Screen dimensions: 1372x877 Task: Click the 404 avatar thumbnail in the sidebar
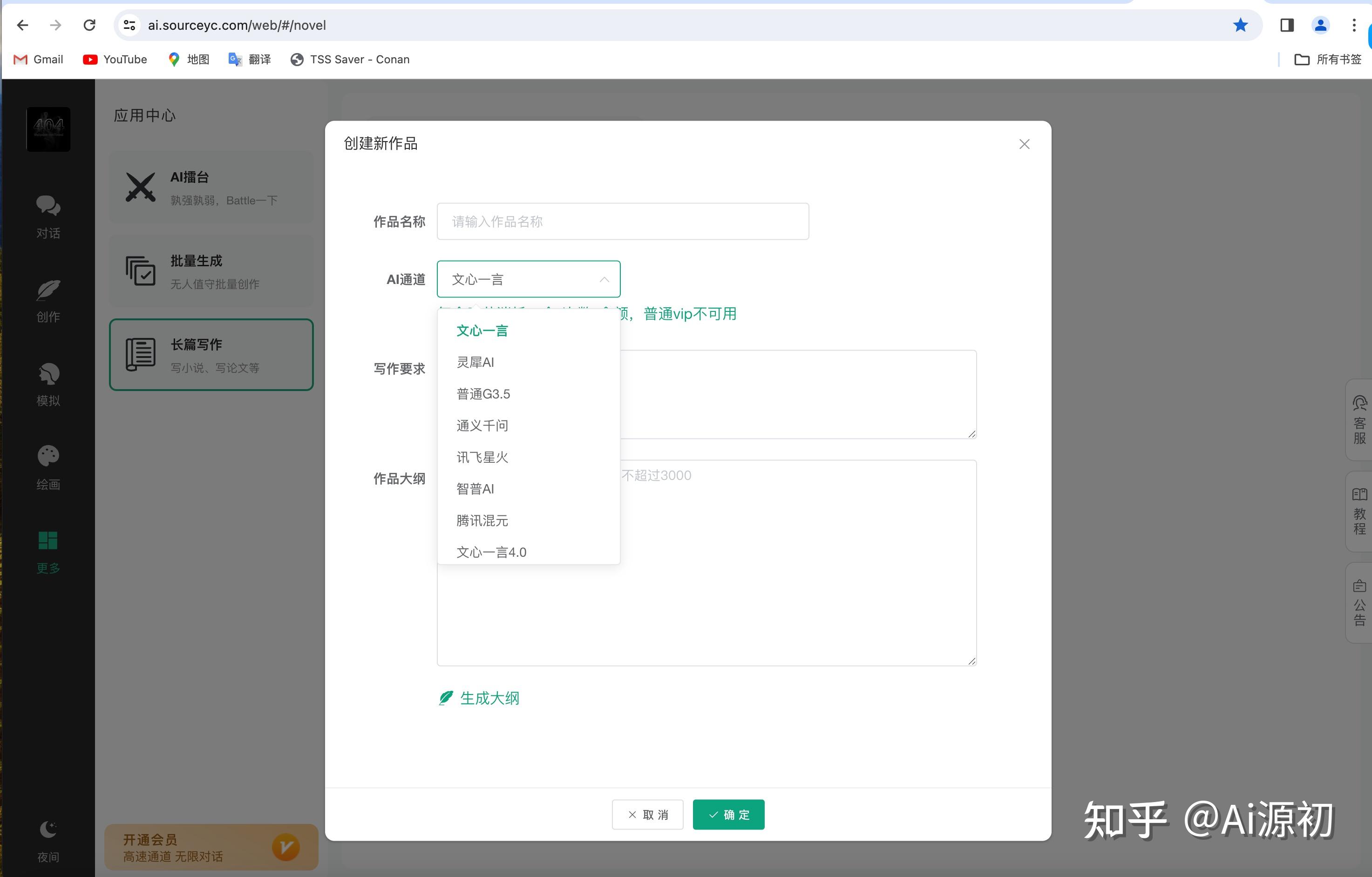pos(48,129)
